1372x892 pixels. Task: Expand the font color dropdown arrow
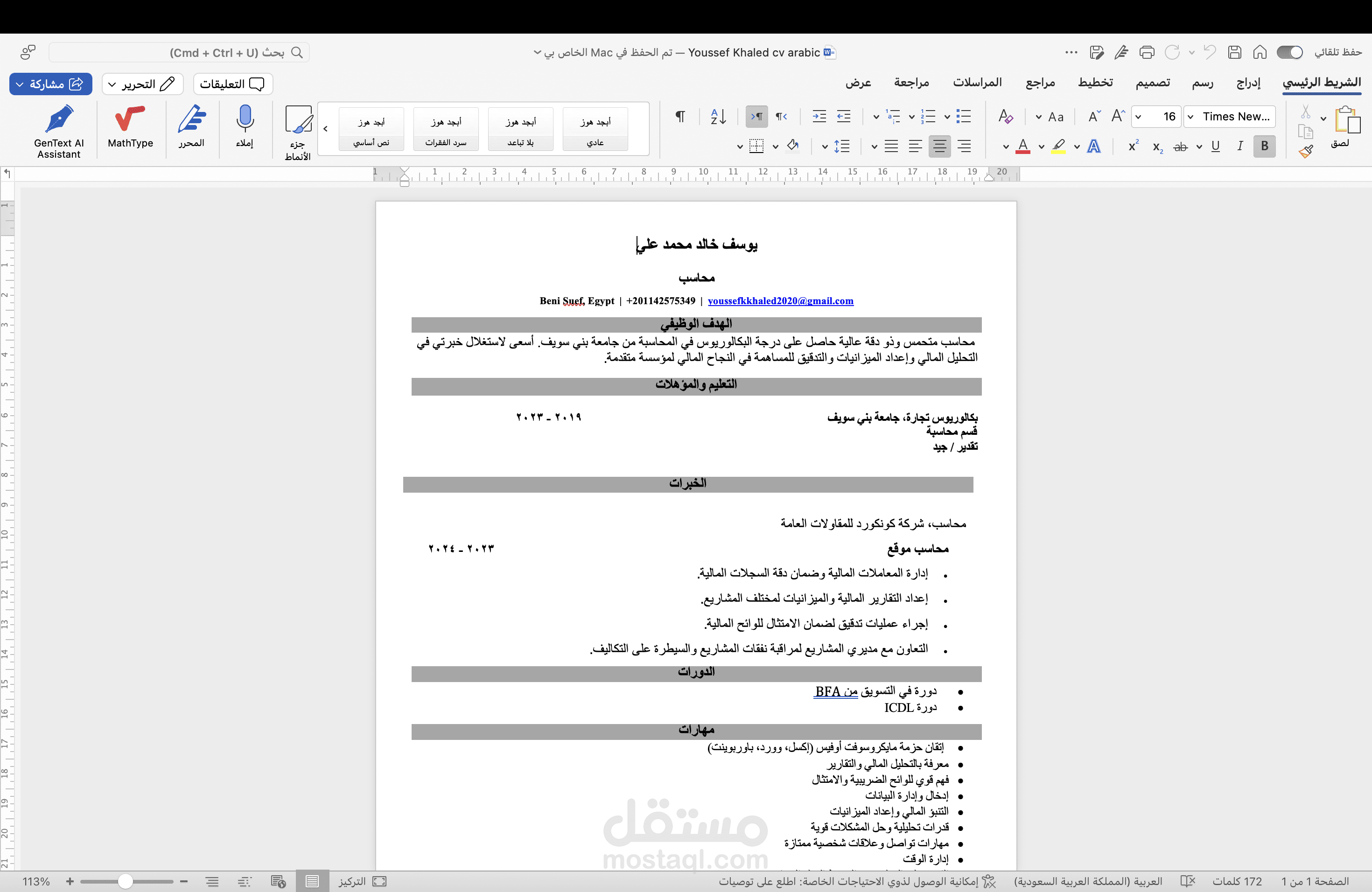(x=1005, y=147)
